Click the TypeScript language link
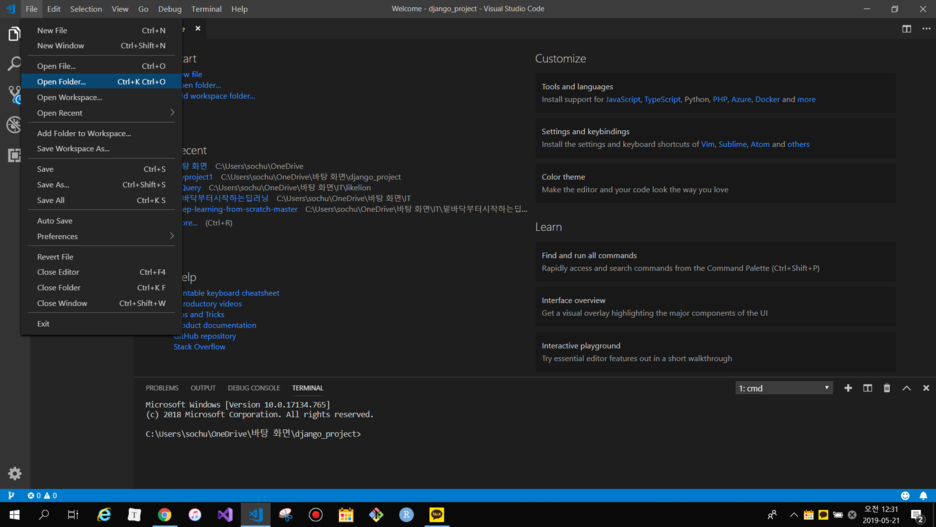 [662, 100]
